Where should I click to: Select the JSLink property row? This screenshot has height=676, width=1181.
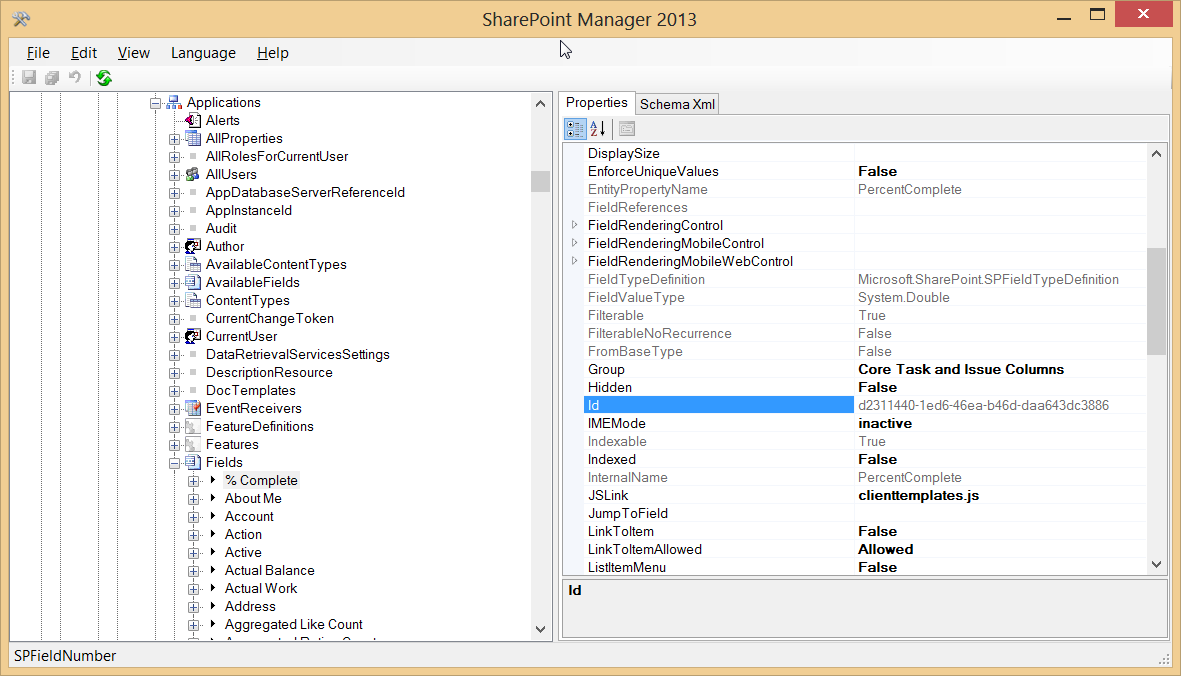tap(865, 495)
